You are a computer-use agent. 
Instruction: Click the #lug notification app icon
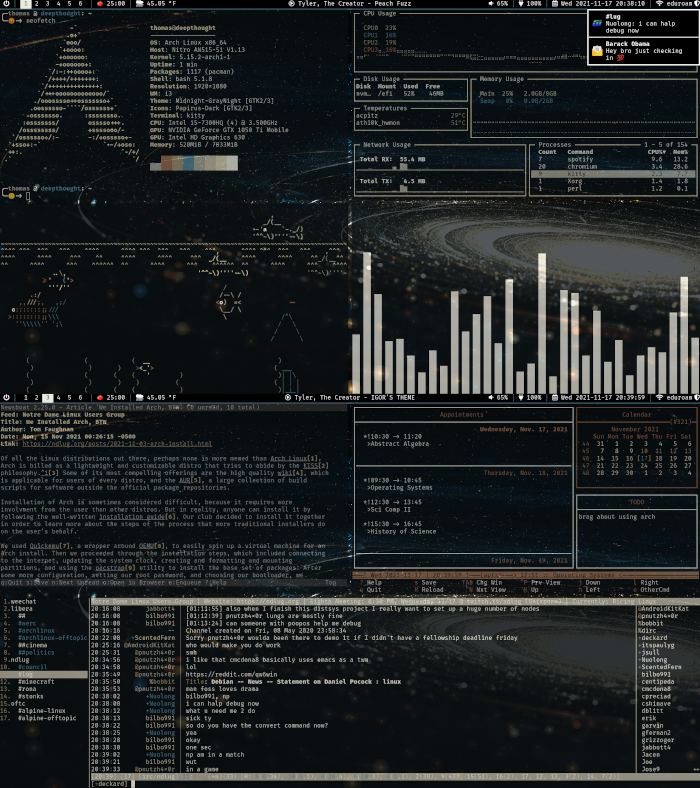pos(597,24)
